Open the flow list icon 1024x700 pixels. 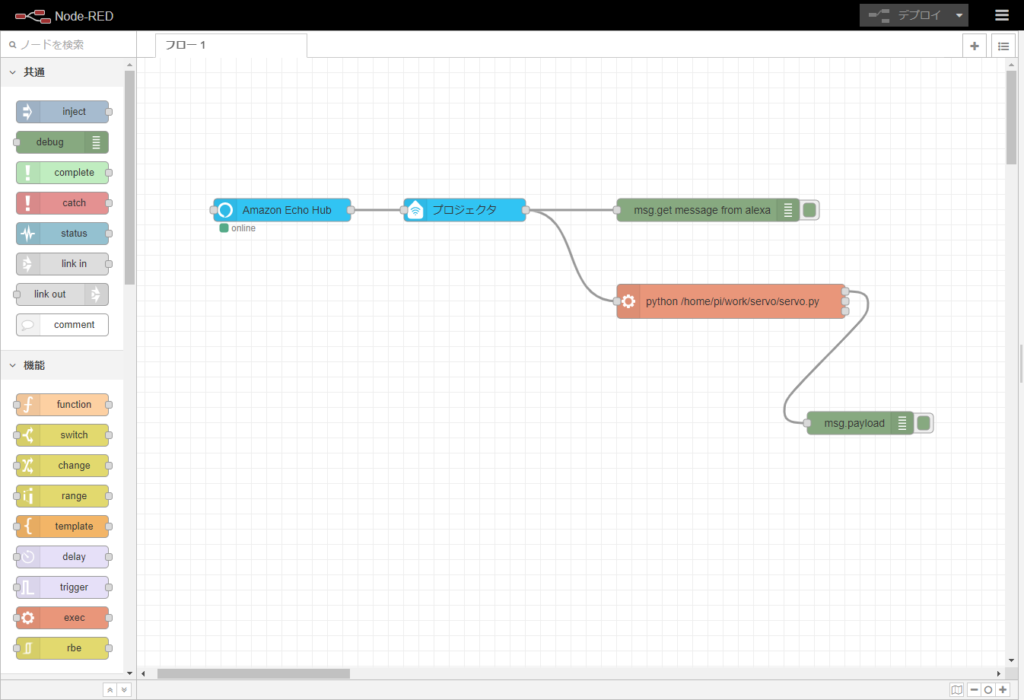[1003, 46]
